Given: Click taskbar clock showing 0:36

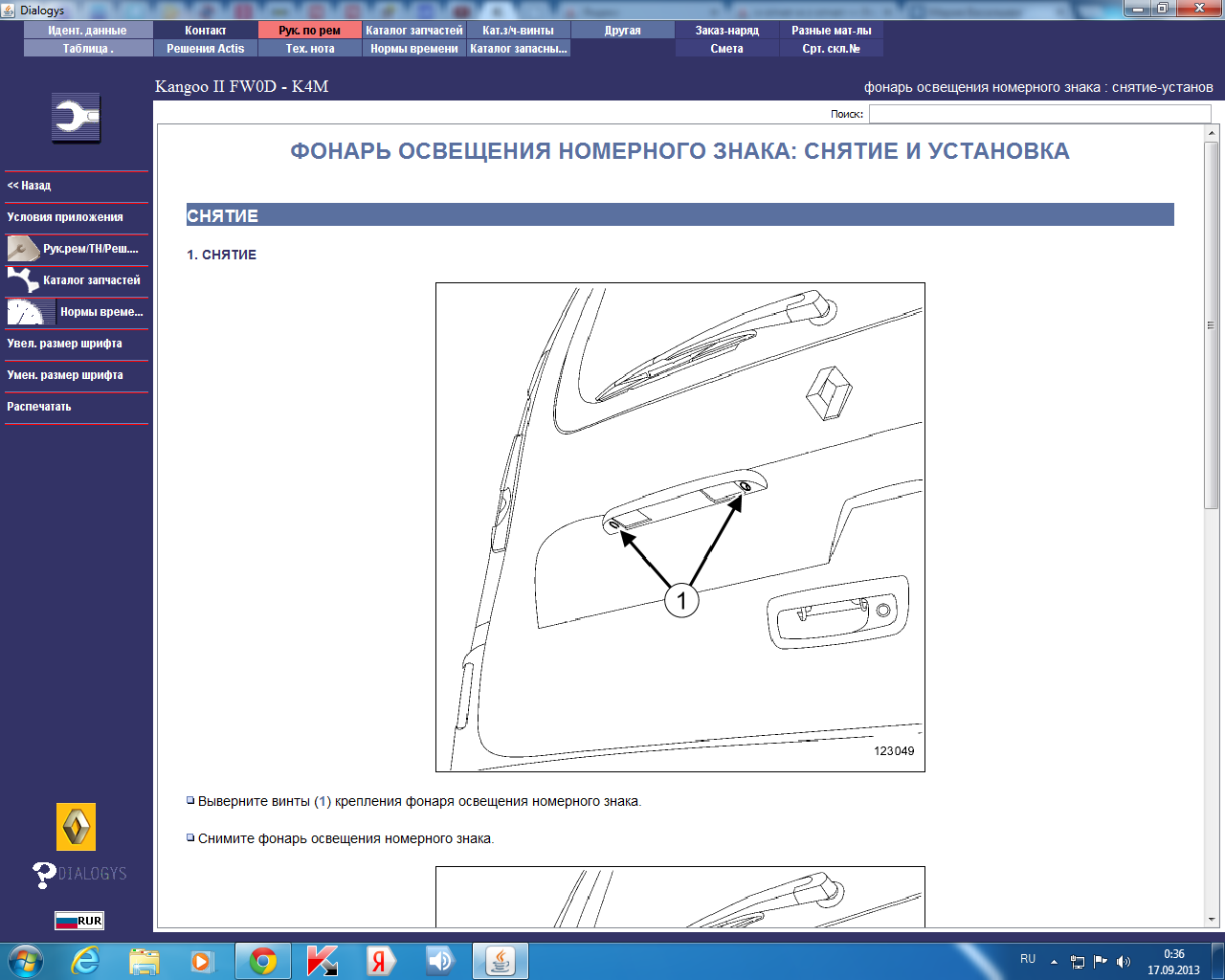Looking at the screenshot, I should tap(1174, 954).
